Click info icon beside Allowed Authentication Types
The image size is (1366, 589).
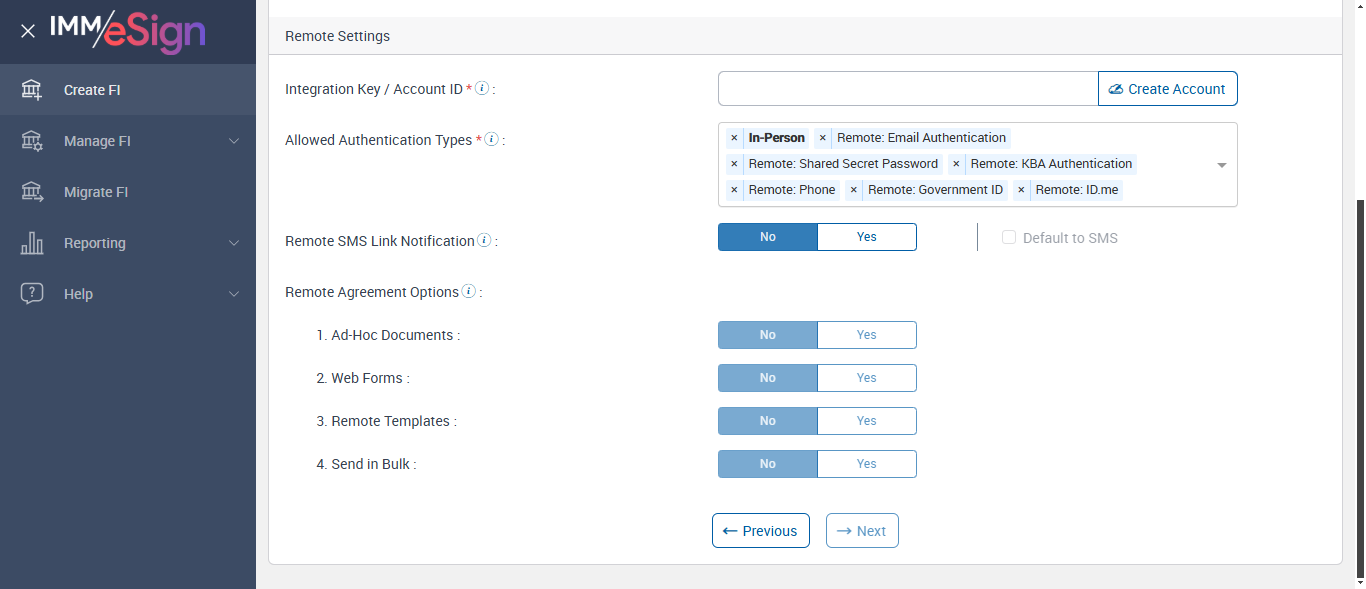click(x=491, y=139)
